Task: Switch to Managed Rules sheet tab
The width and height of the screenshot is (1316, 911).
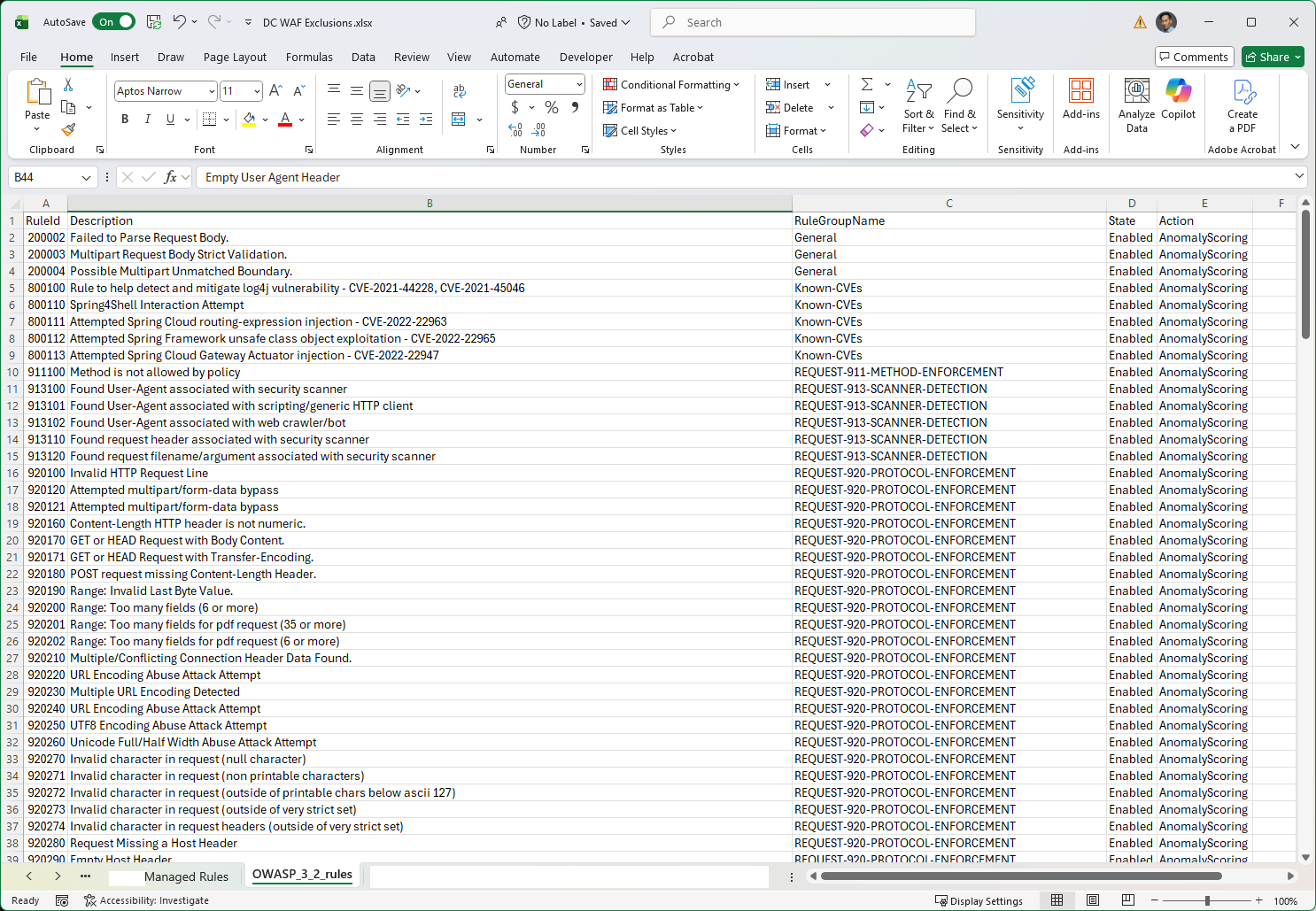Action: [x=186, y=876]
